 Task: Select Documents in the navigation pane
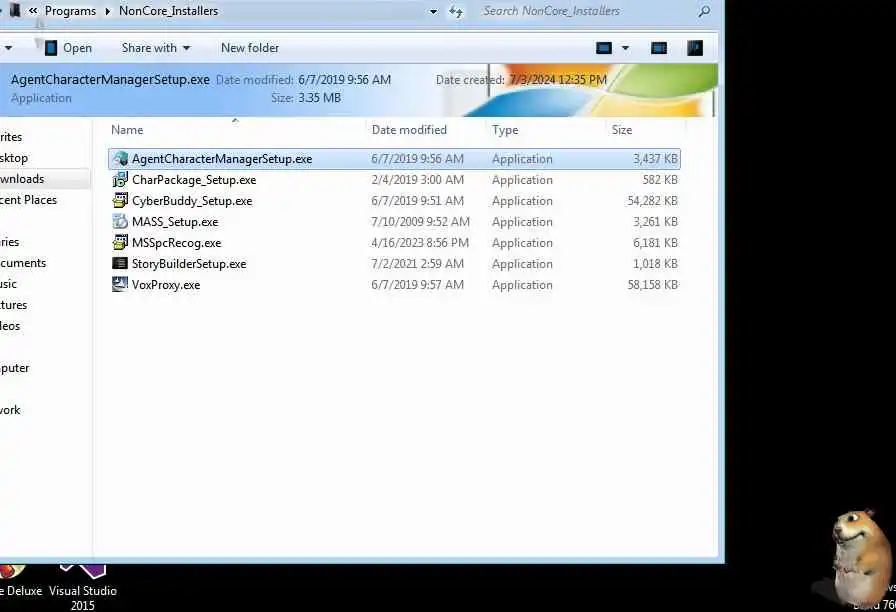pyautogui.click(x=23, y=263)
